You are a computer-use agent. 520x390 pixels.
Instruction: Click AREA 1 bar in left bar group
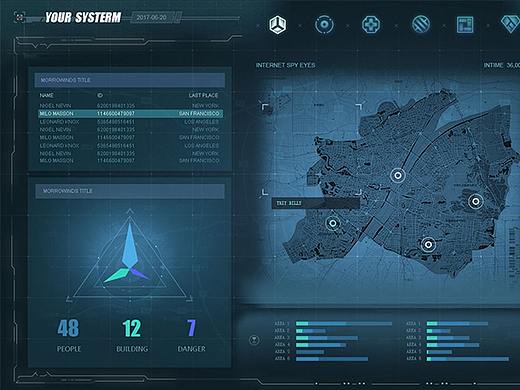344,323
